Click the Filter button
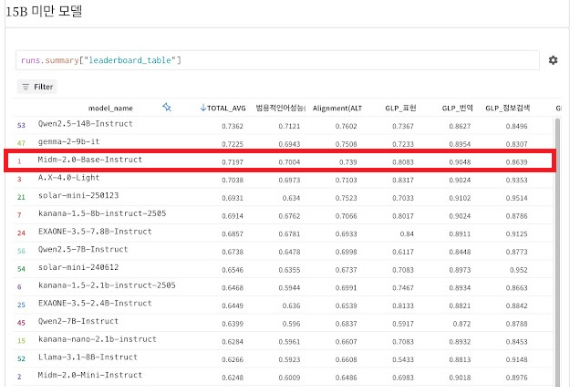 (x=37, y=87)
